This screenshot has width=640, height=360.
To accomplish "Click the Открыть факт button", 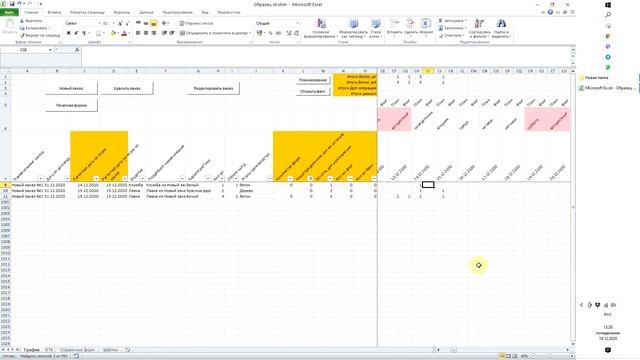I will 313,91.
